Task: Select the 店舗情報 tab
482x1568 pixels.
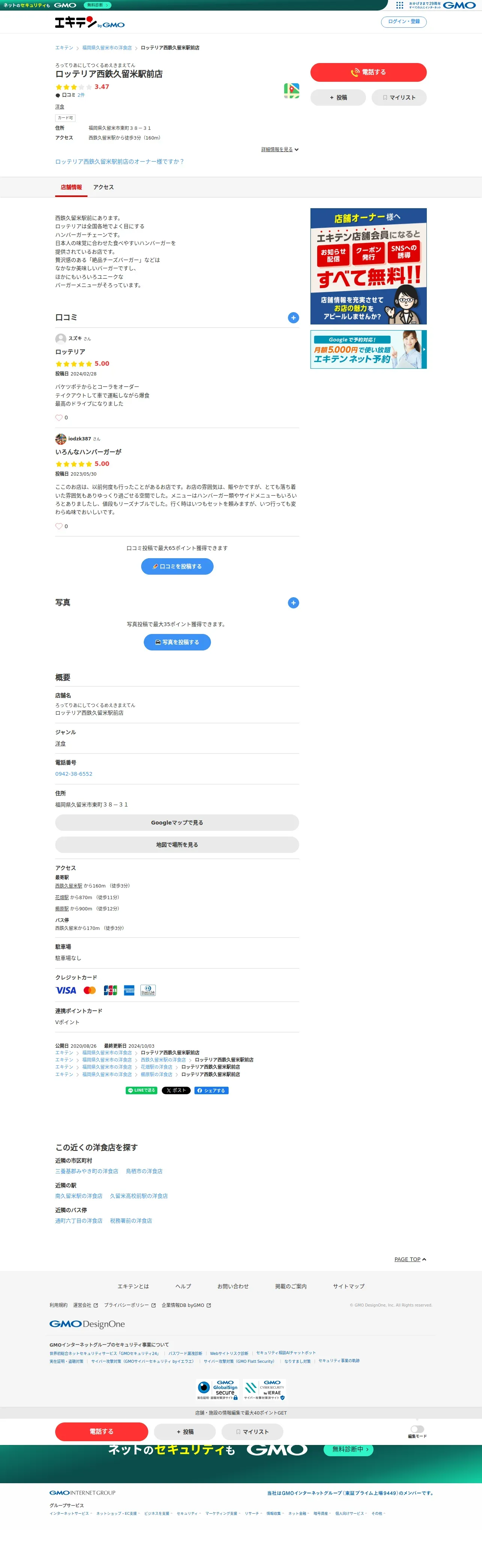Action: [71, 188]
